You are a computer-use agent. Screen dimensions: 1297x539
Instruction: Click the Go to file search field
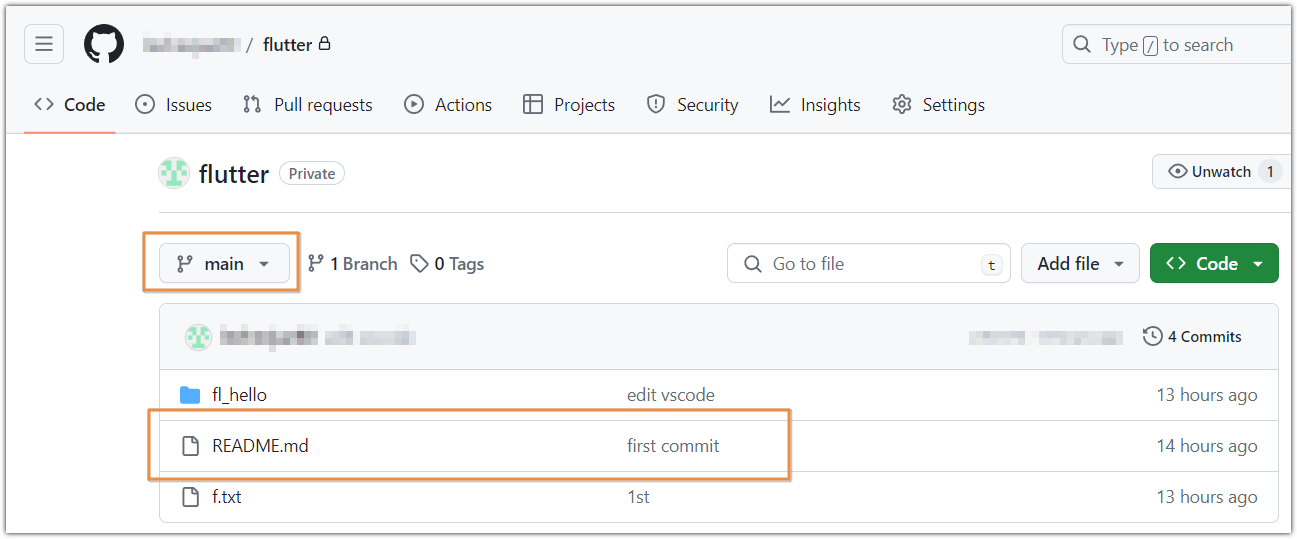click(x=869, y=264)
